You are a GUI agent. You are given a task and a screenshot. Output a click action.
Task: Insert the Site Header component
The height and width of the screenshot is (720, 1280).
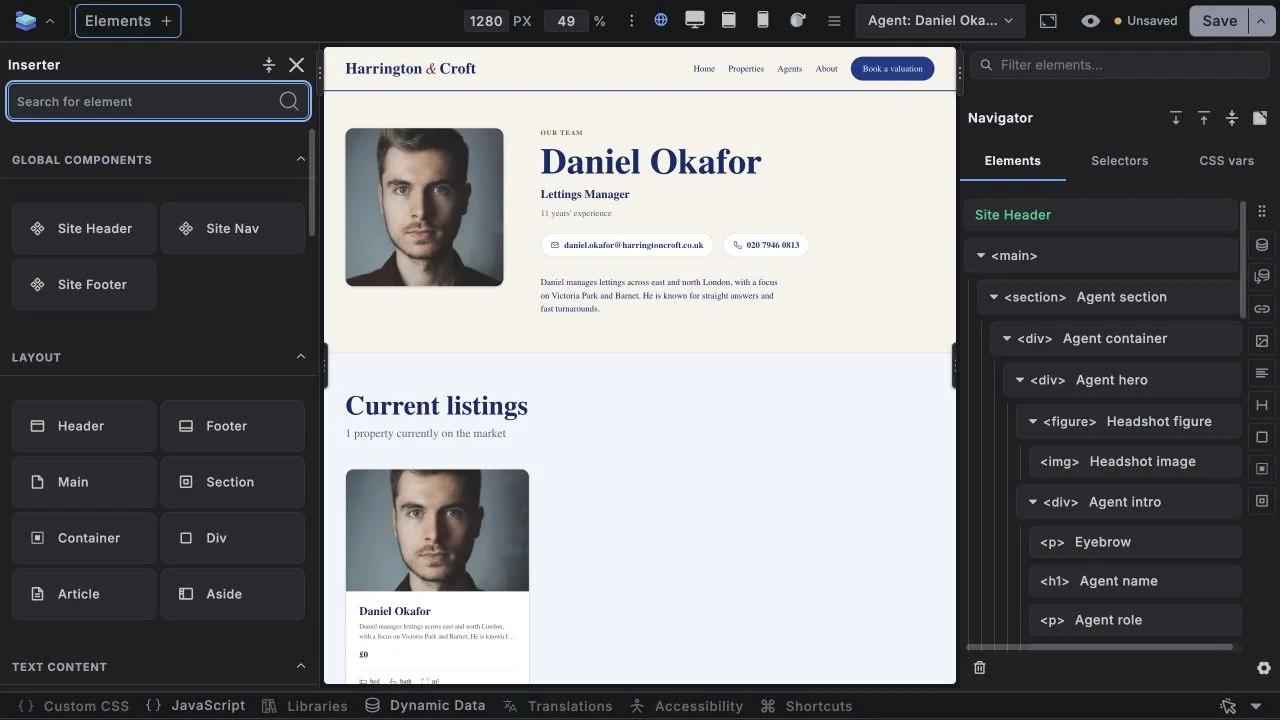tap(84, 228)
